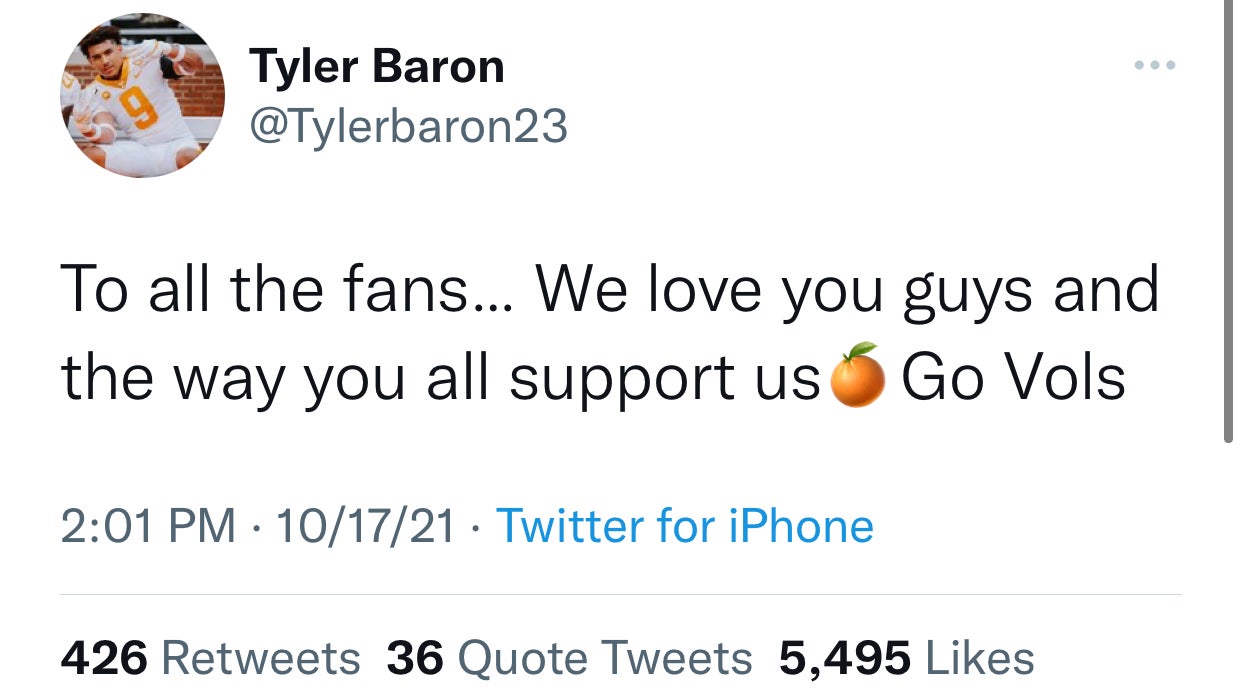The width and height of the screenshot is (1242, 691).
Task: Open the Twitter for iPhone source link
Action: click(x=684, y=525)
